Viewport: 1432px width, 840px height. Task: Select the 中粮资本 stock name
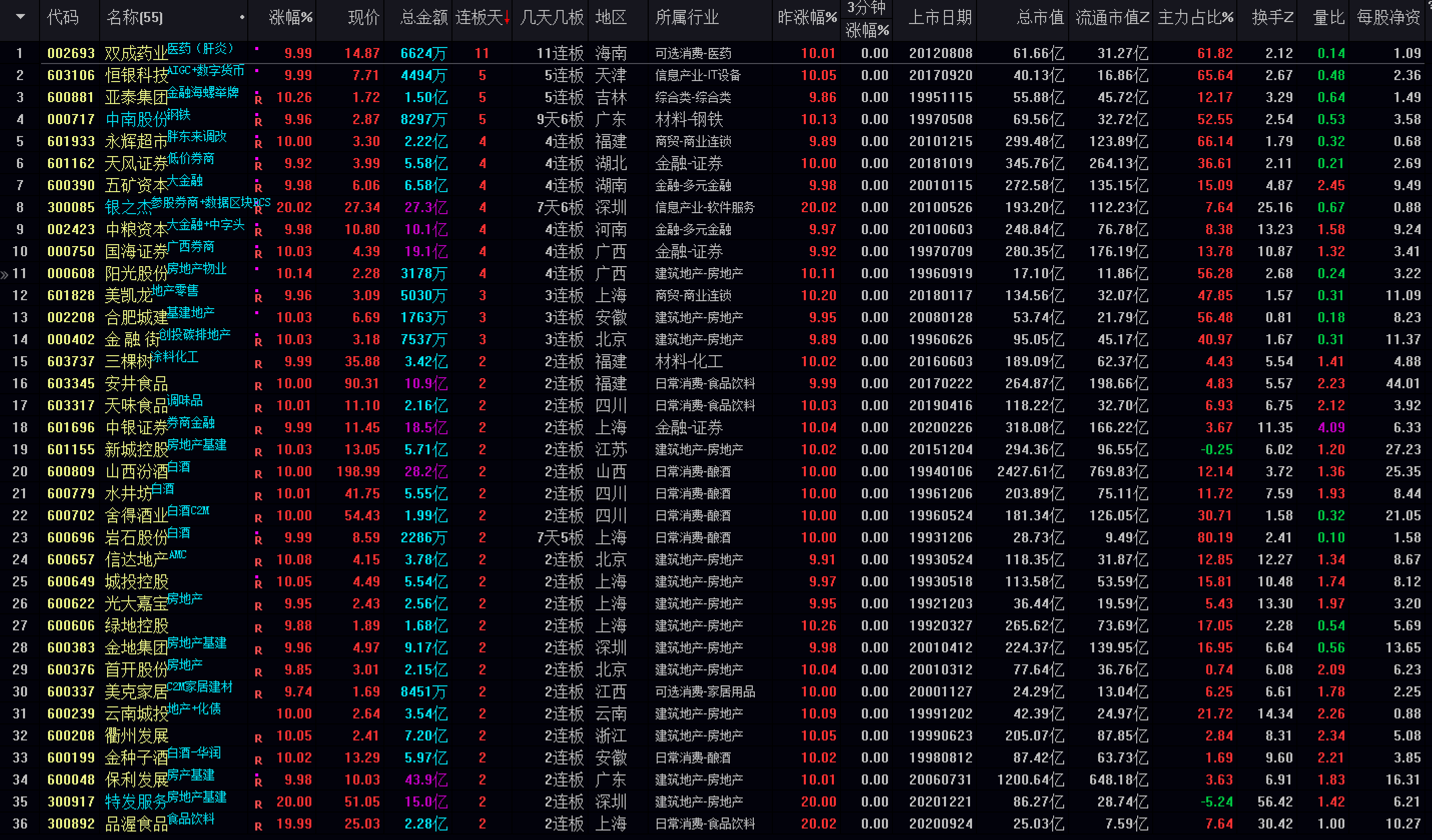point(136,230)
